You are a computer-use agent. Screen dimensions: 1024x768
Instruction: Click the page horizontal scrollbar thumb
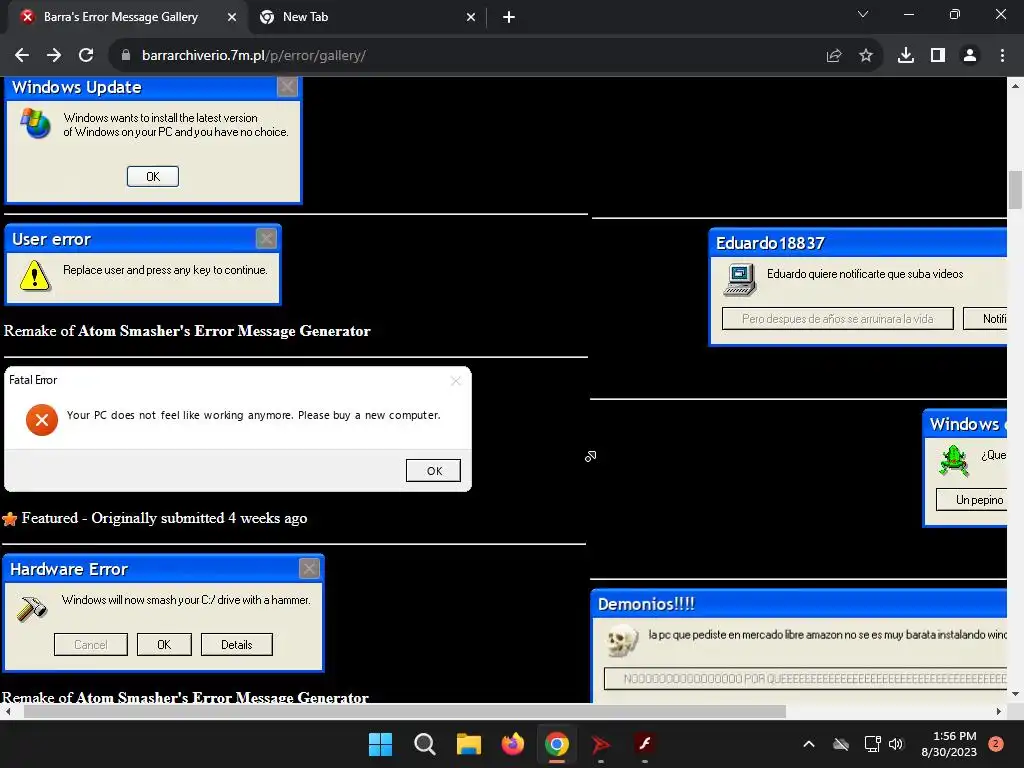(x=405, y=711)
